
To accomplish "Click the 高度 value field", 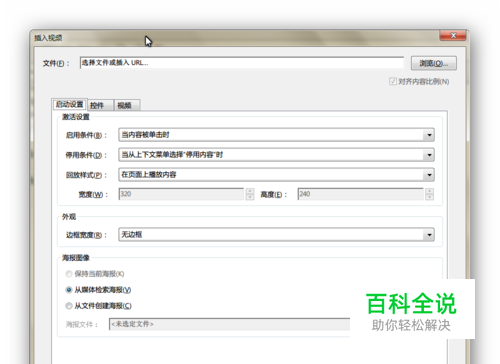I will pos(360,194).
